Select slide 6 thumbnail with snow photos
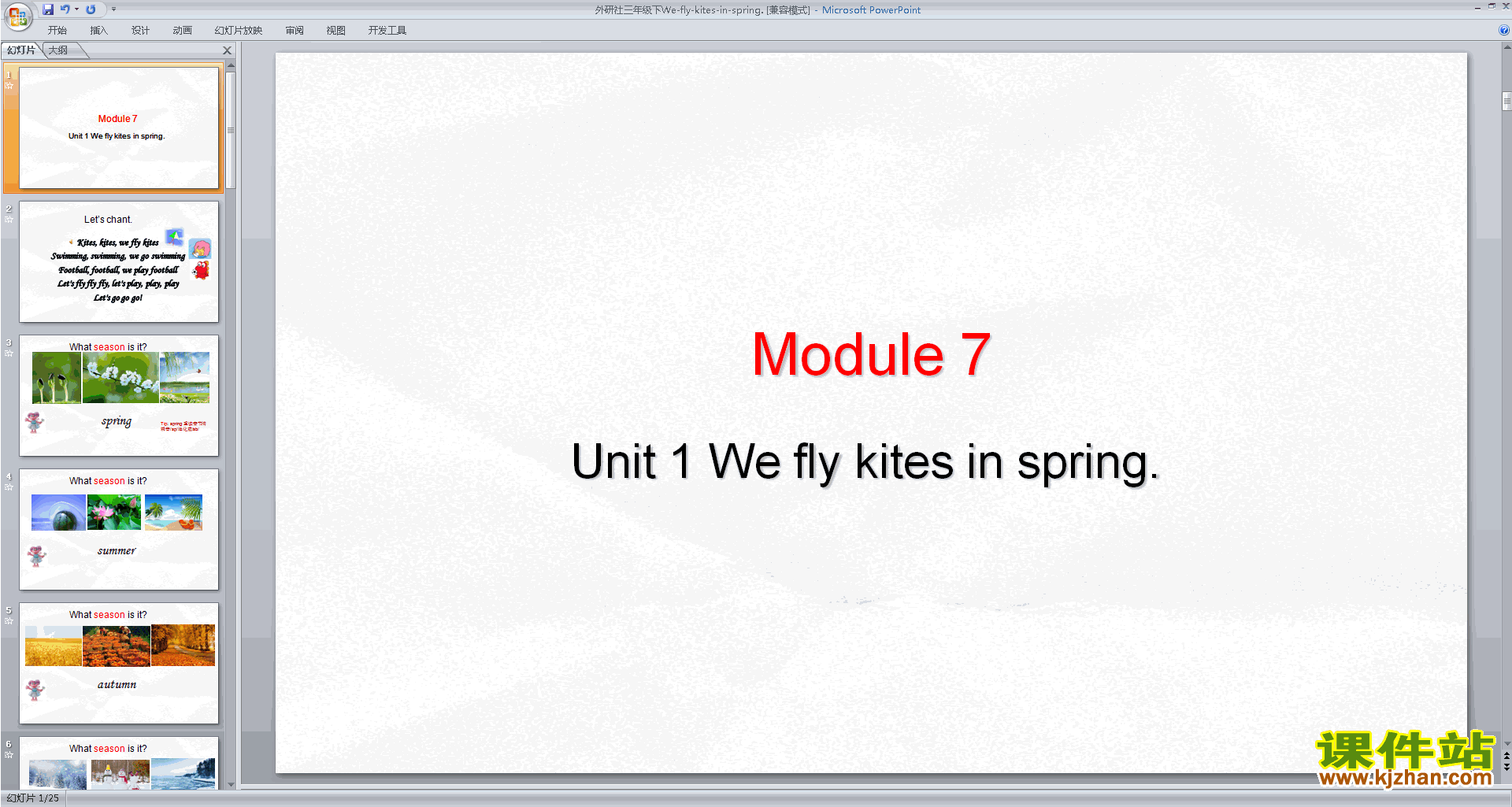Screen dimensions: 1512x807 [119, 762]
